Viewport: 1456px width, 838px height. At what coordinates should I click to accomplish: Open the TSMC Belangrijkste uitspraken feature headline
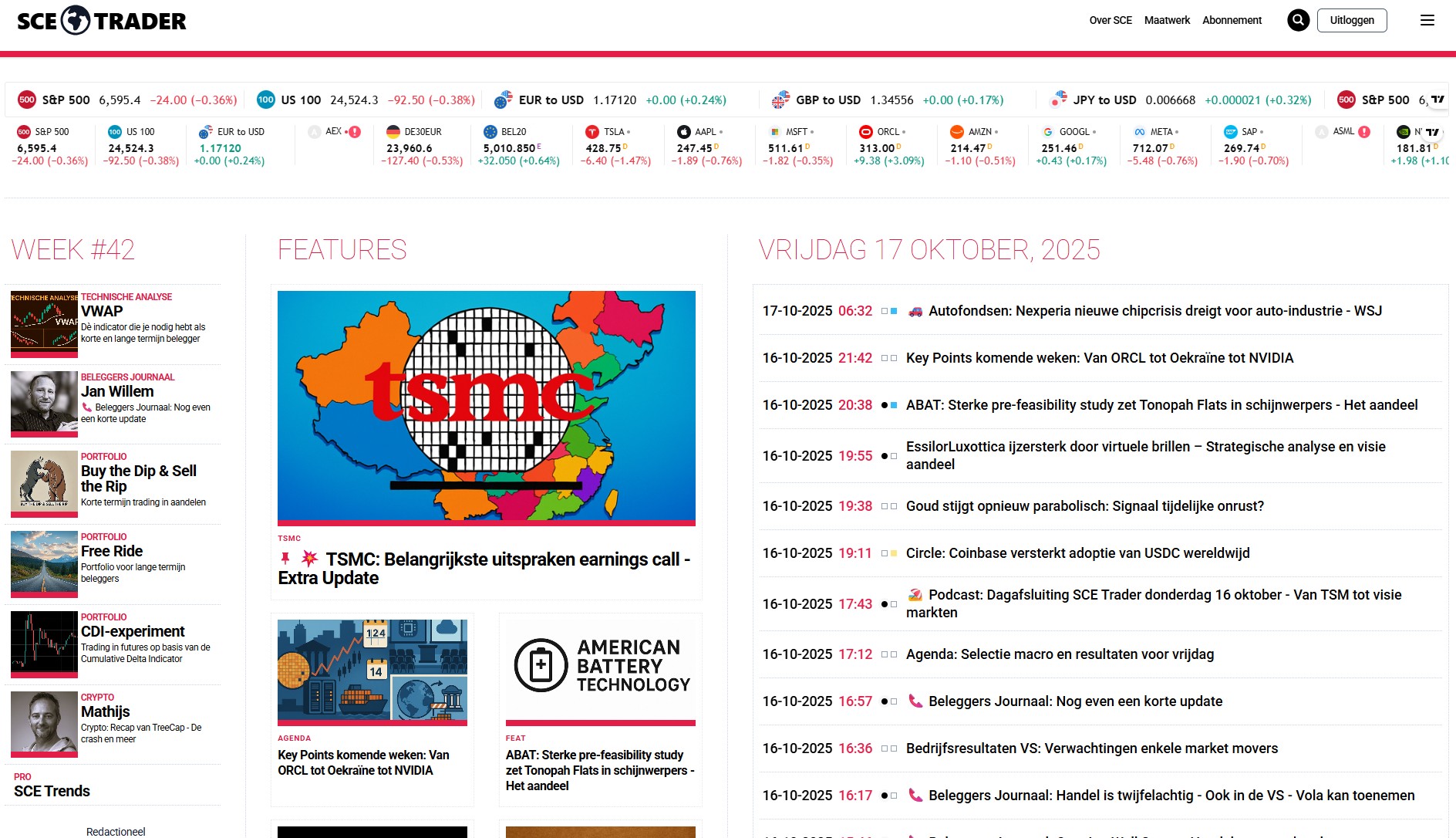tap(484, 569)
